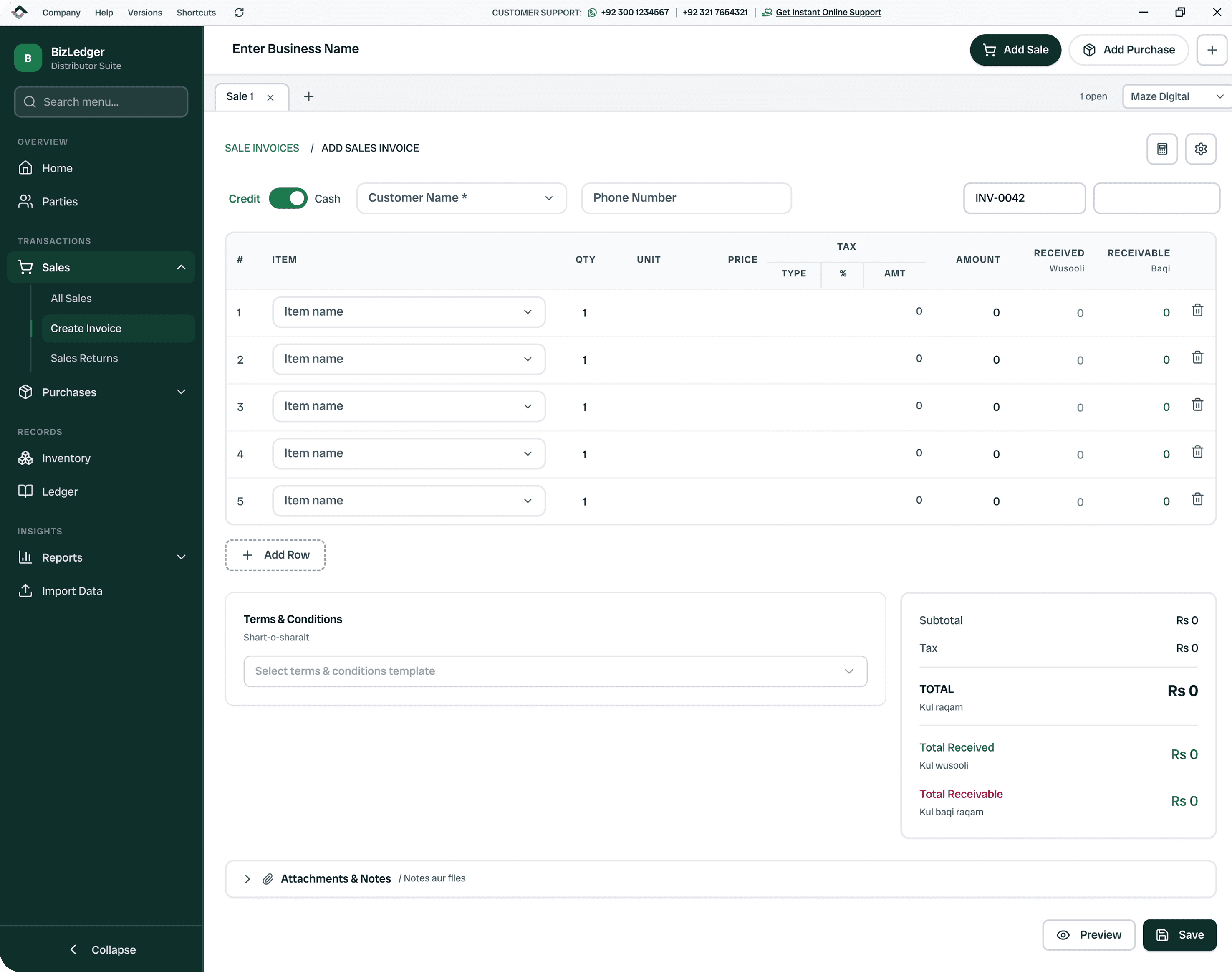1232x972 pixels.
Task: Open All Sales submenu item
Action: point(118,299)
